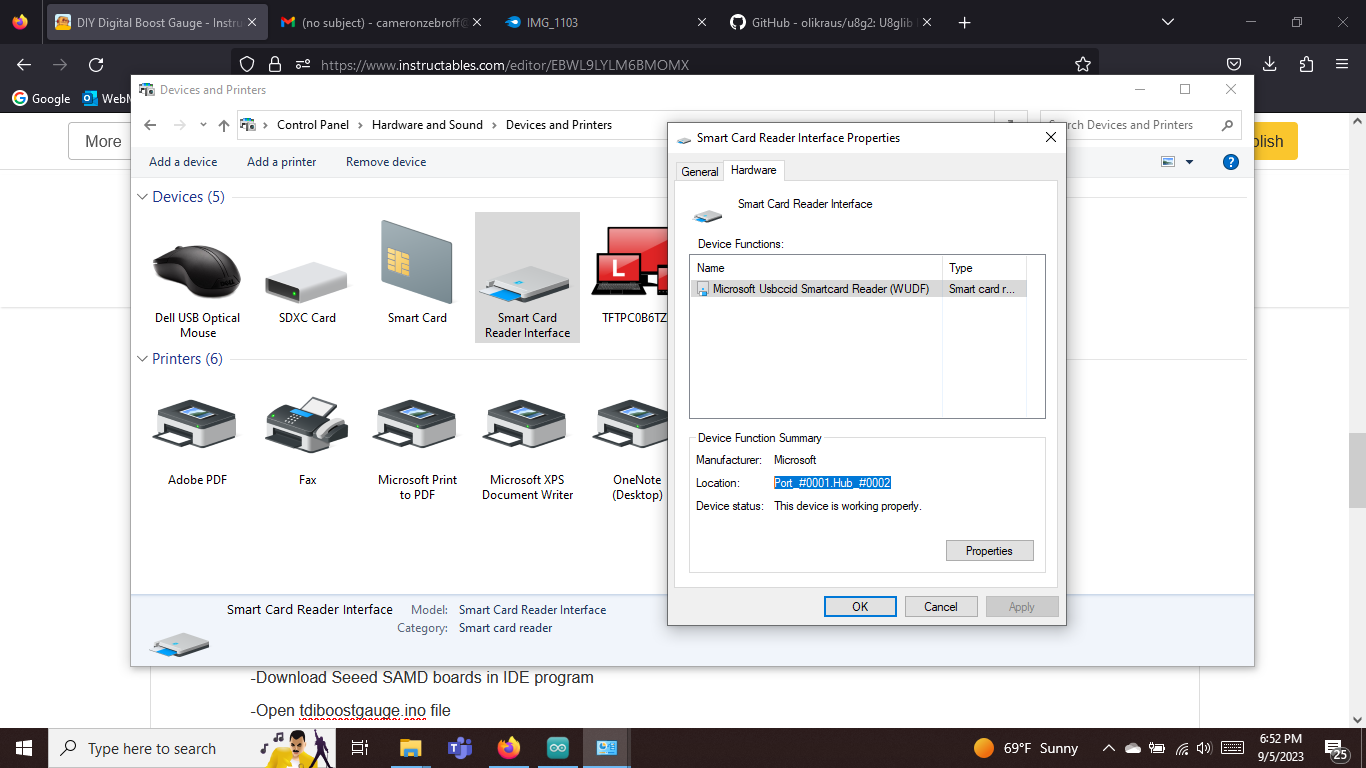Navigate to the Hardware and Sound breadcrumb
This screenshot has width=1366, height=768.
pos(427,125)
